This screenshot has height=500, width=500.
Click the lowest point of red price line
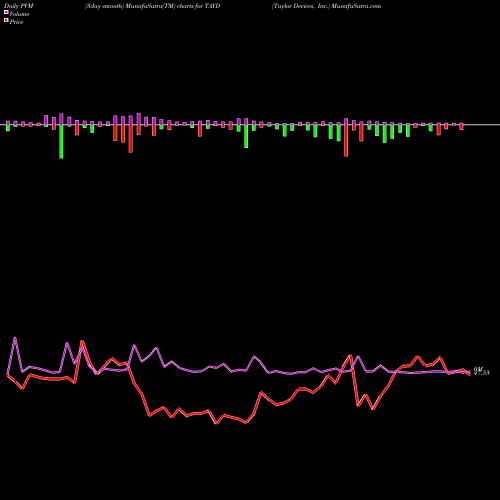coord(217,424)
